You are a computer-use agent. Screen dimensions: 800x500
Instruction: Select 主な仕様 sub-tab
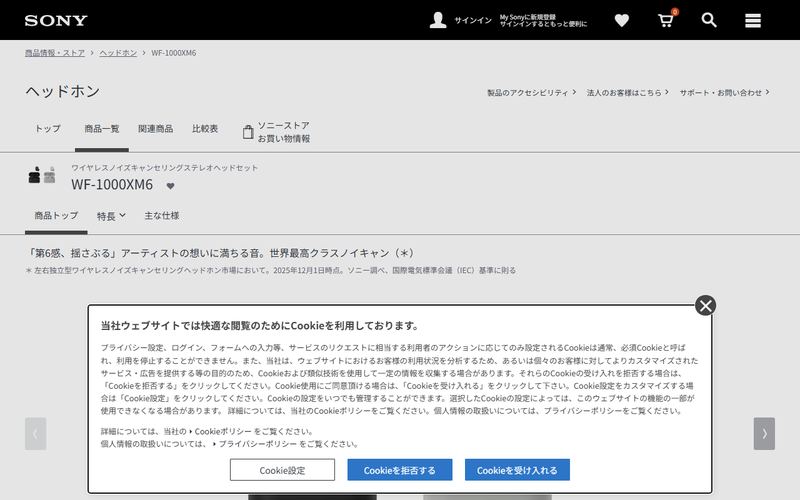162,216
